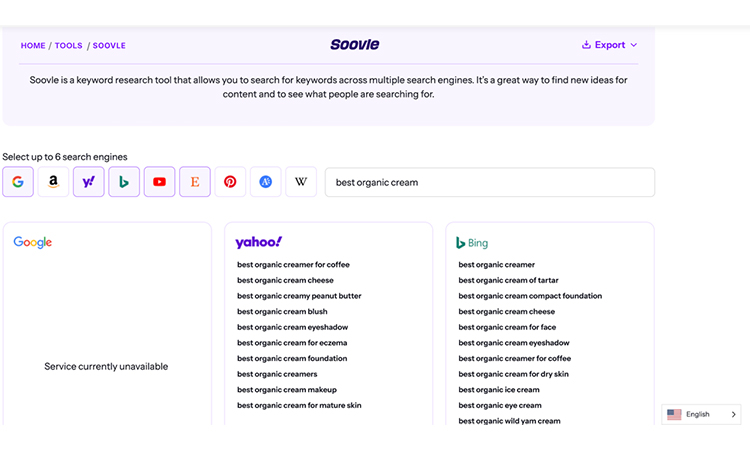Select 'best organic creamy peanut butter'
Viewport: 750px width, 450px height.
click(299, 296)
